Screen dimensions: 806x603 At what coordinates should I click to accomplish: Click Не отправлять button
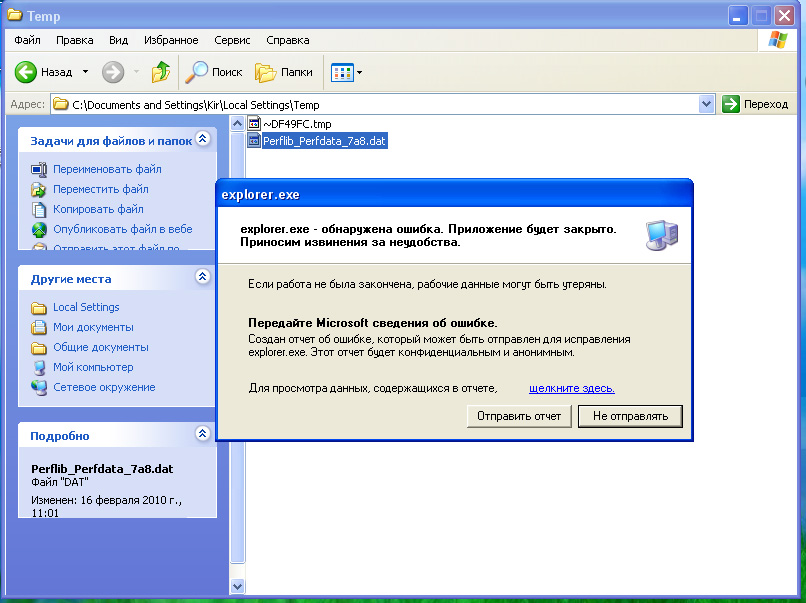coord(630,416)
